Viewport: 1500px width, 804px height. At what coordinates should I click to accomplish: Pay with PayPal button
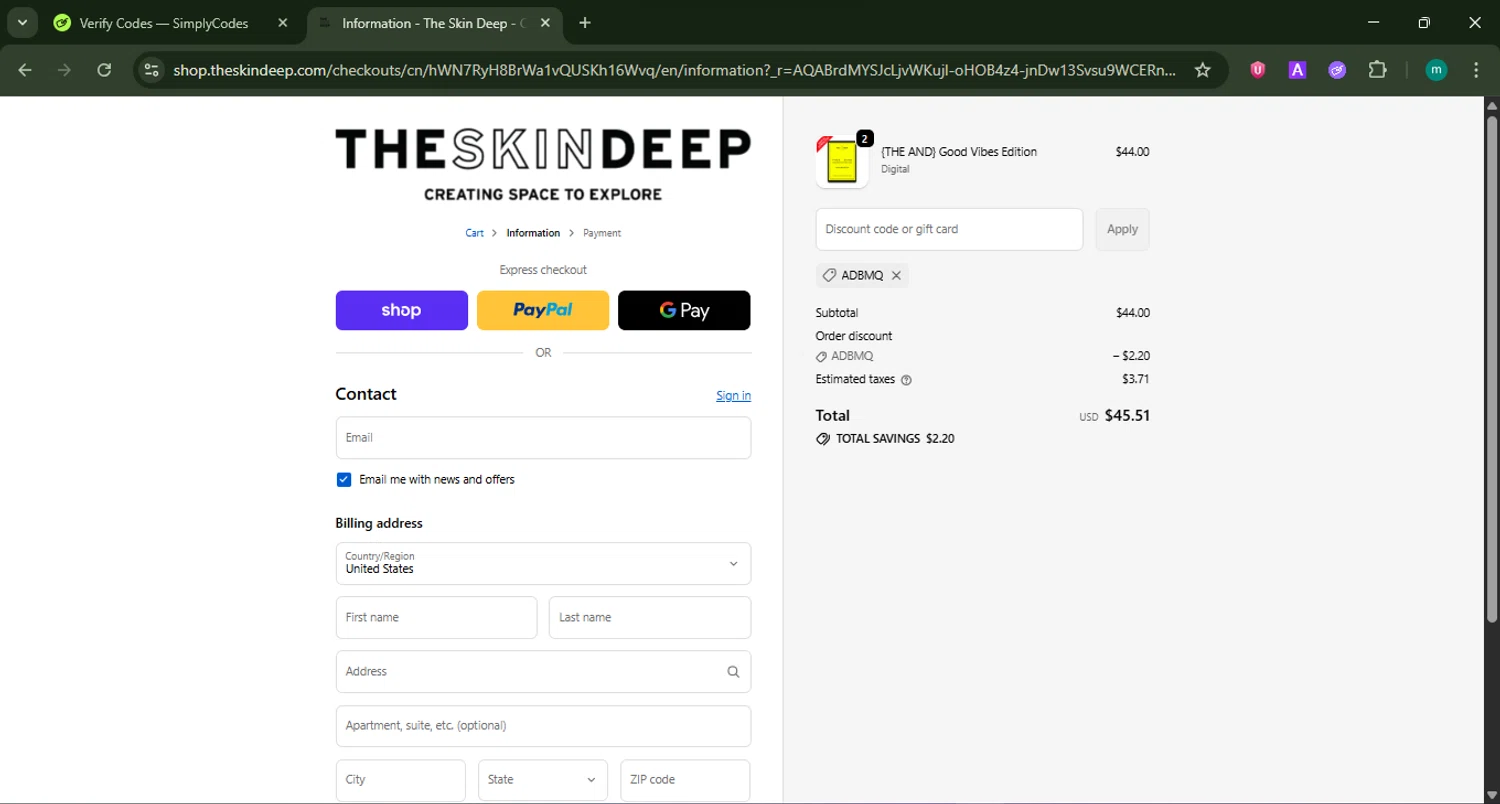(543, 310)
